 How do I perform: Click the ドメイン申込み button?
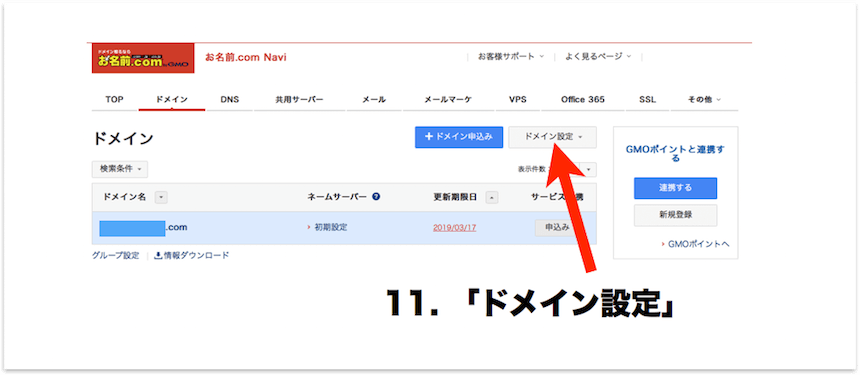pos(459,137)
